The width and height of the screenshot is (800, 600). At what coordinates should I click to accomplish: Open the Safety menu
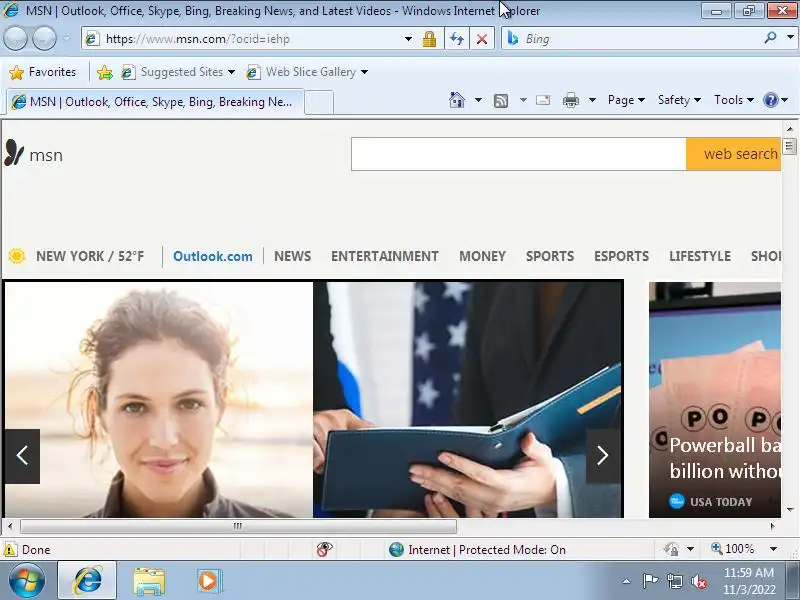click(679, 100)
